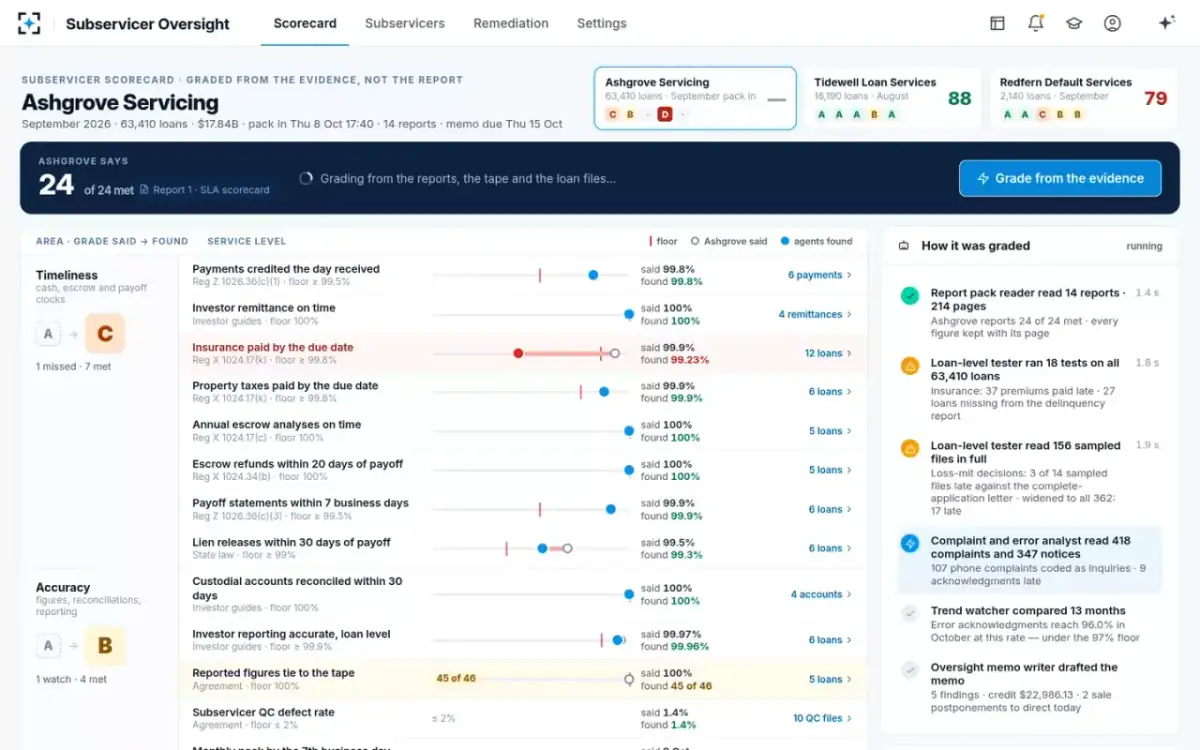Click the Subservicer Oversight app logo
The image size is (1200, 750).
tap(29, 23)
